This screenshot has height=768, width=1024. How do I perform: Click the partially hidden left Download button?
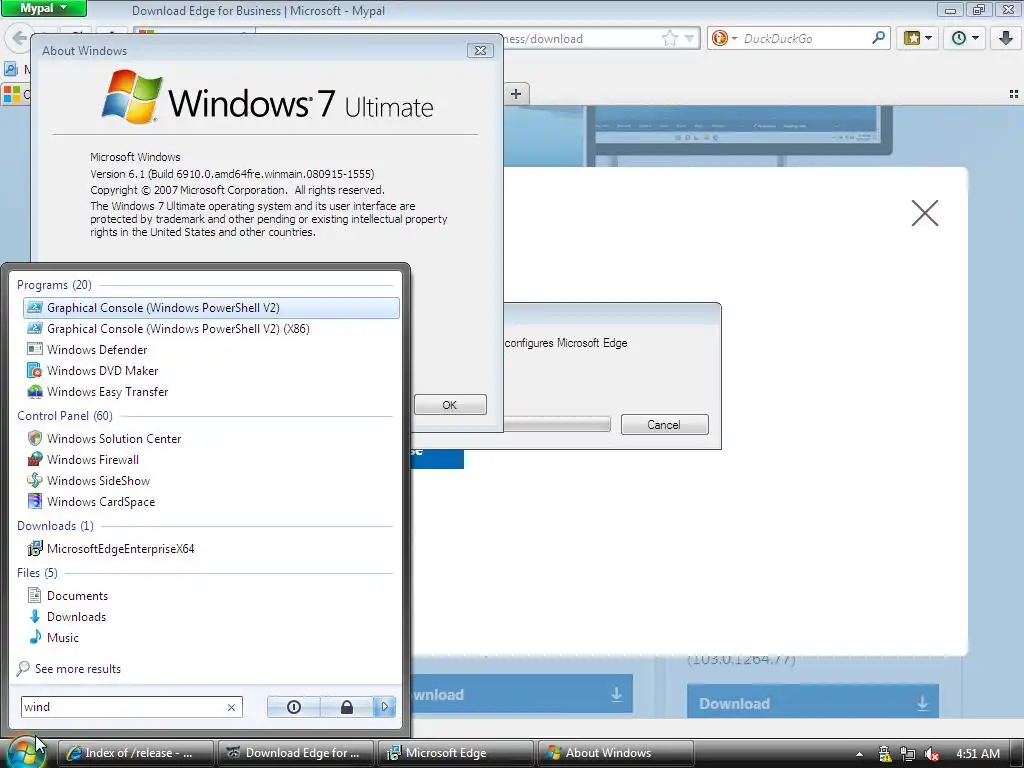[x=522, y=694]
